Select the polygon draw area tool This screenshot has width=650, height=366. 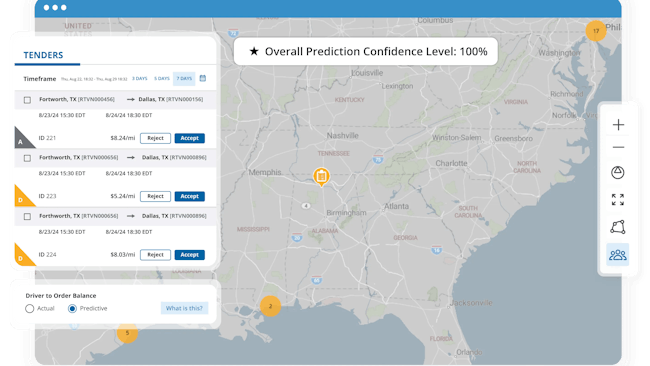618,227
